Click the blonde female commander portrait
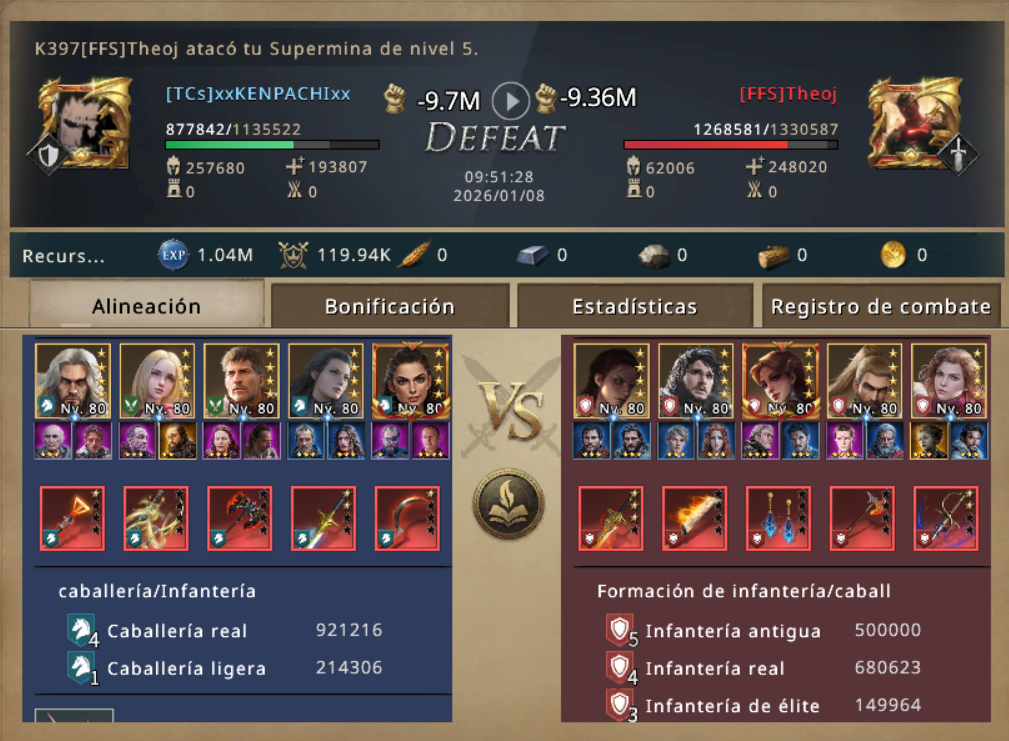This screenshot has width=1009, height=741. tap(157, 381)
